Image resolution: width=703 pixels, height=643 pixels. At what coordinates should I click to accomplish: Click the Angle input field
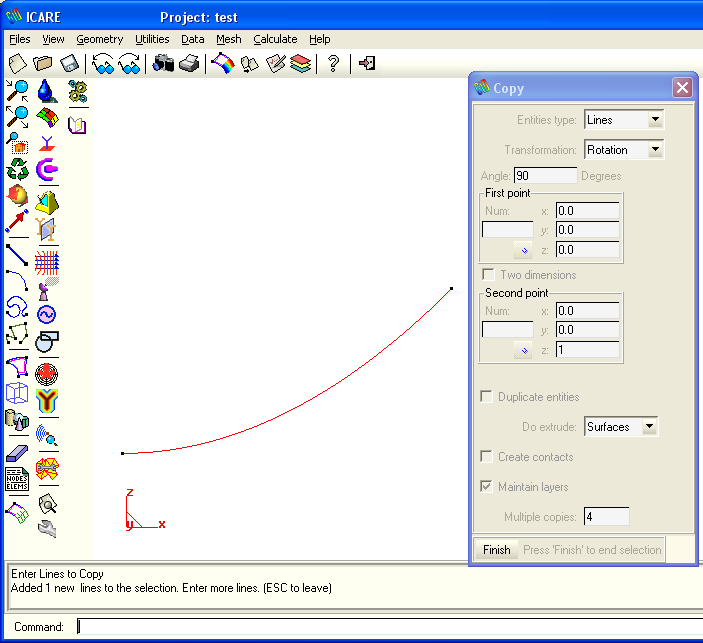[545, 175]
